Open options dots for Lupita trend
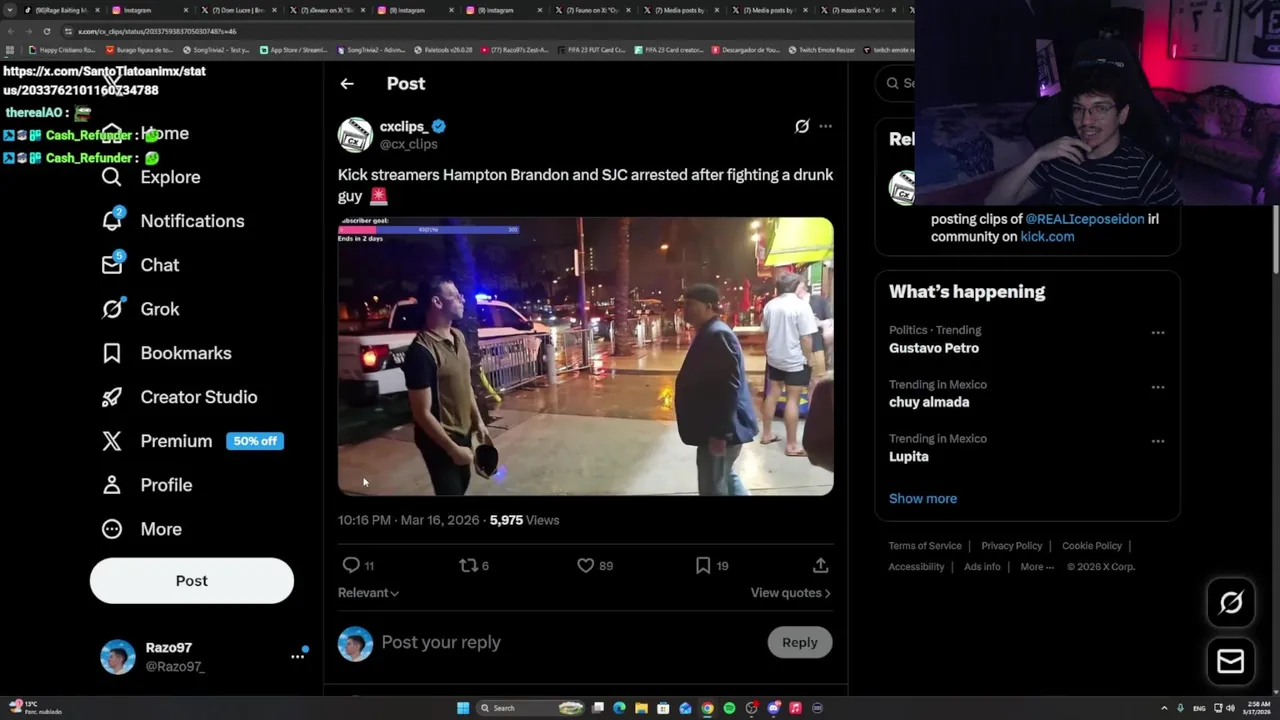1280x720 pixels. point(1158,441)
